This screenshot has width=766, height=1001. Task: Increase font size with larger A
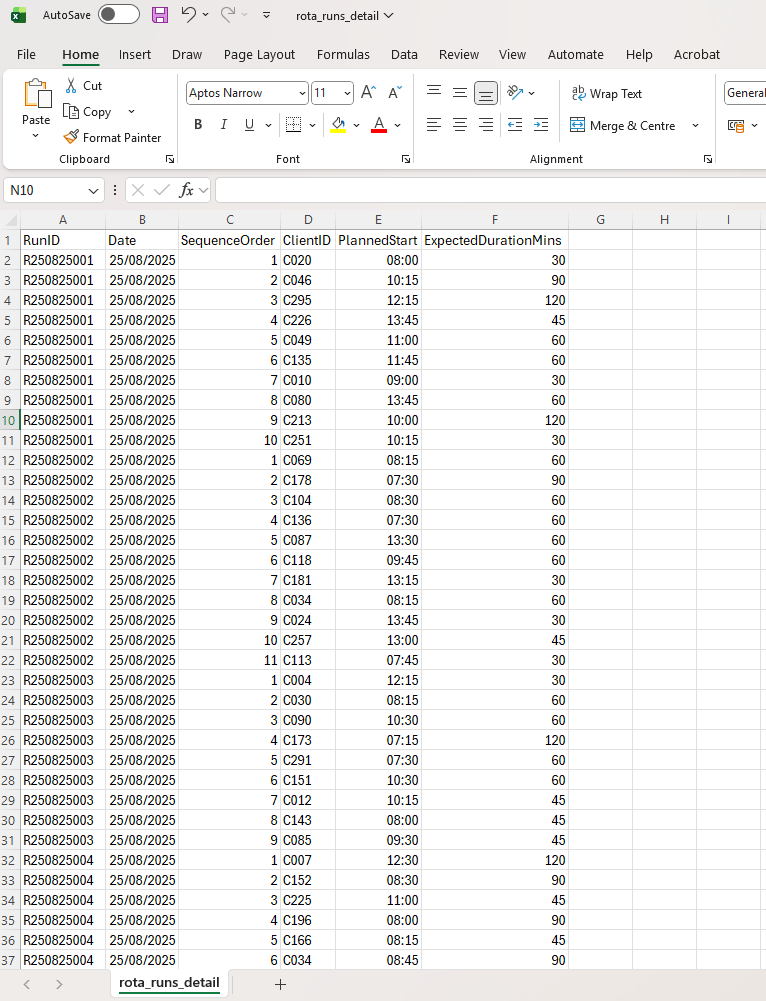368,93
